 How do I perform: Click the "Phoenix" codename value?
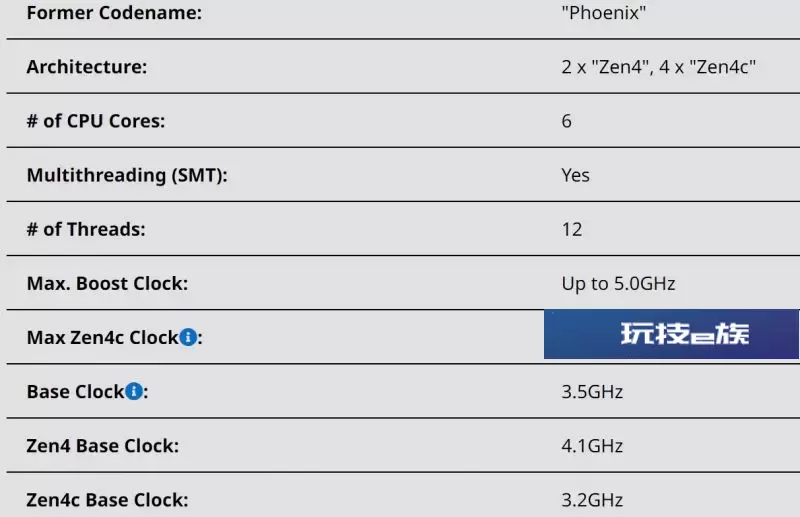tap(604, 13)
